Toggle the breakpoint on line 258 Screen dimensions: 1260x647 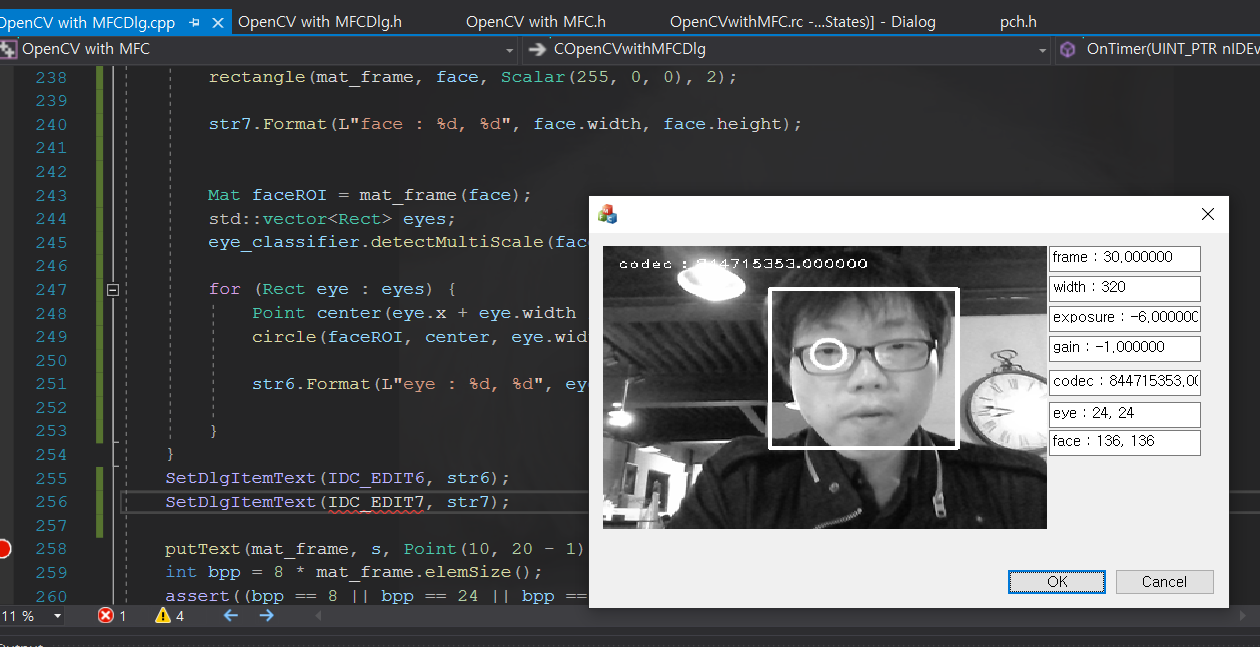pos(5,548)
